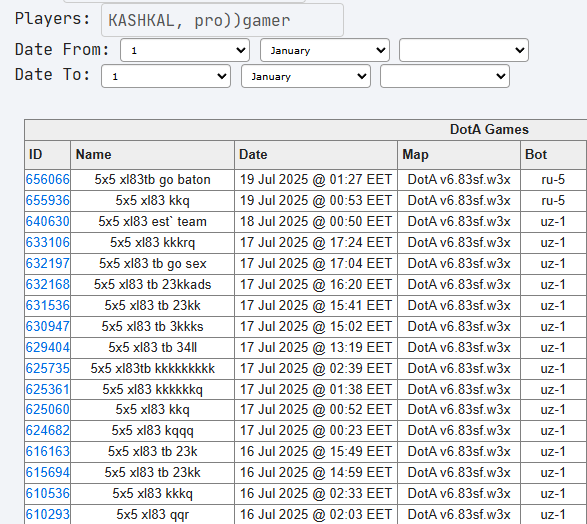The height and width of the screenshot is (524, 587).
Task: Open game ID 625060 link
Action: (x=48, y=409)
